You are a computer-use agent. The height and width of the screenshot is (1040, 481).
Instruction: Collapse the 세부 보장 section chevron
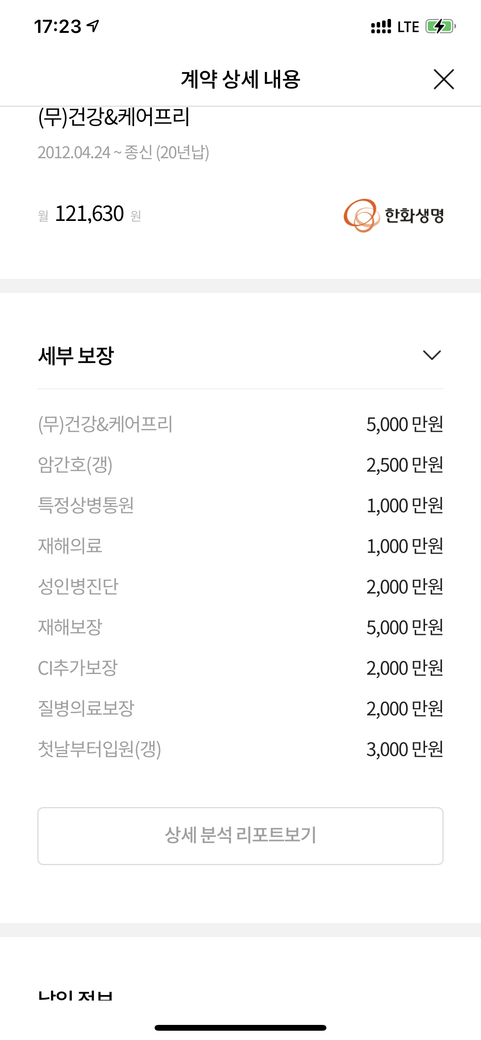(x=432, y=356)
